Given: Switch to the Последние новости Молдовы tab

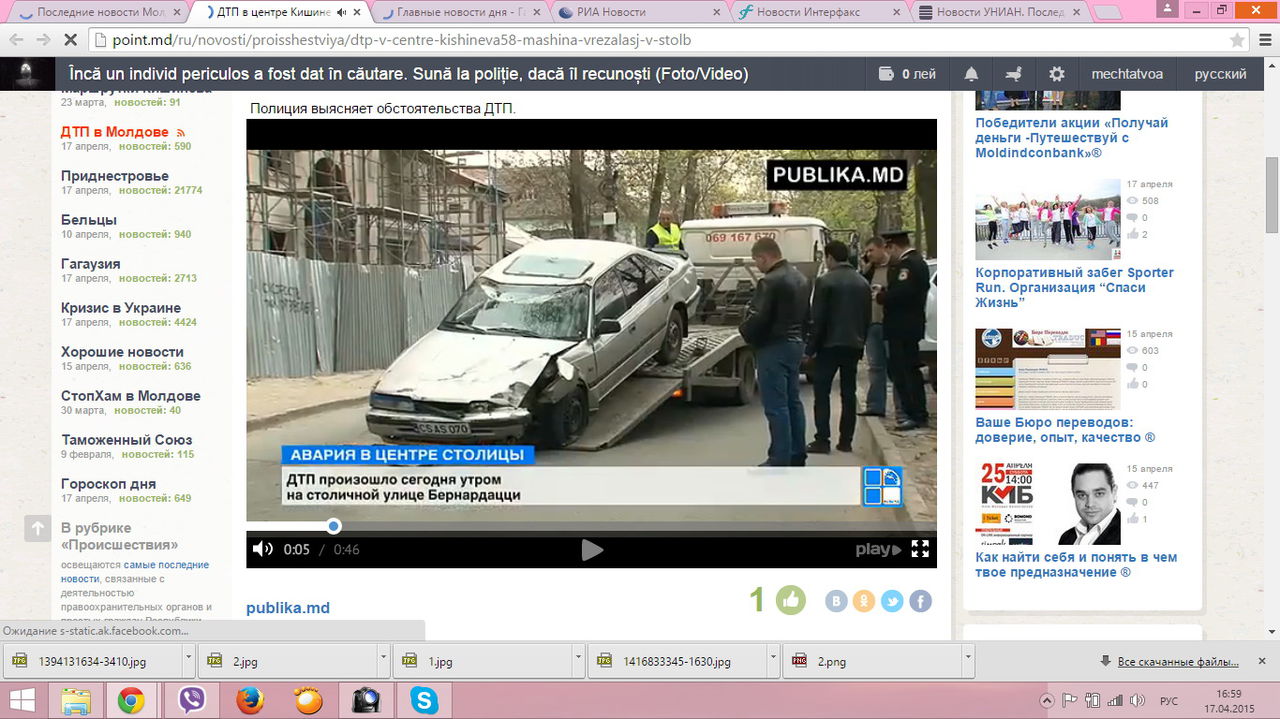Looking at the screenshot, I should [x=98, y=12].
